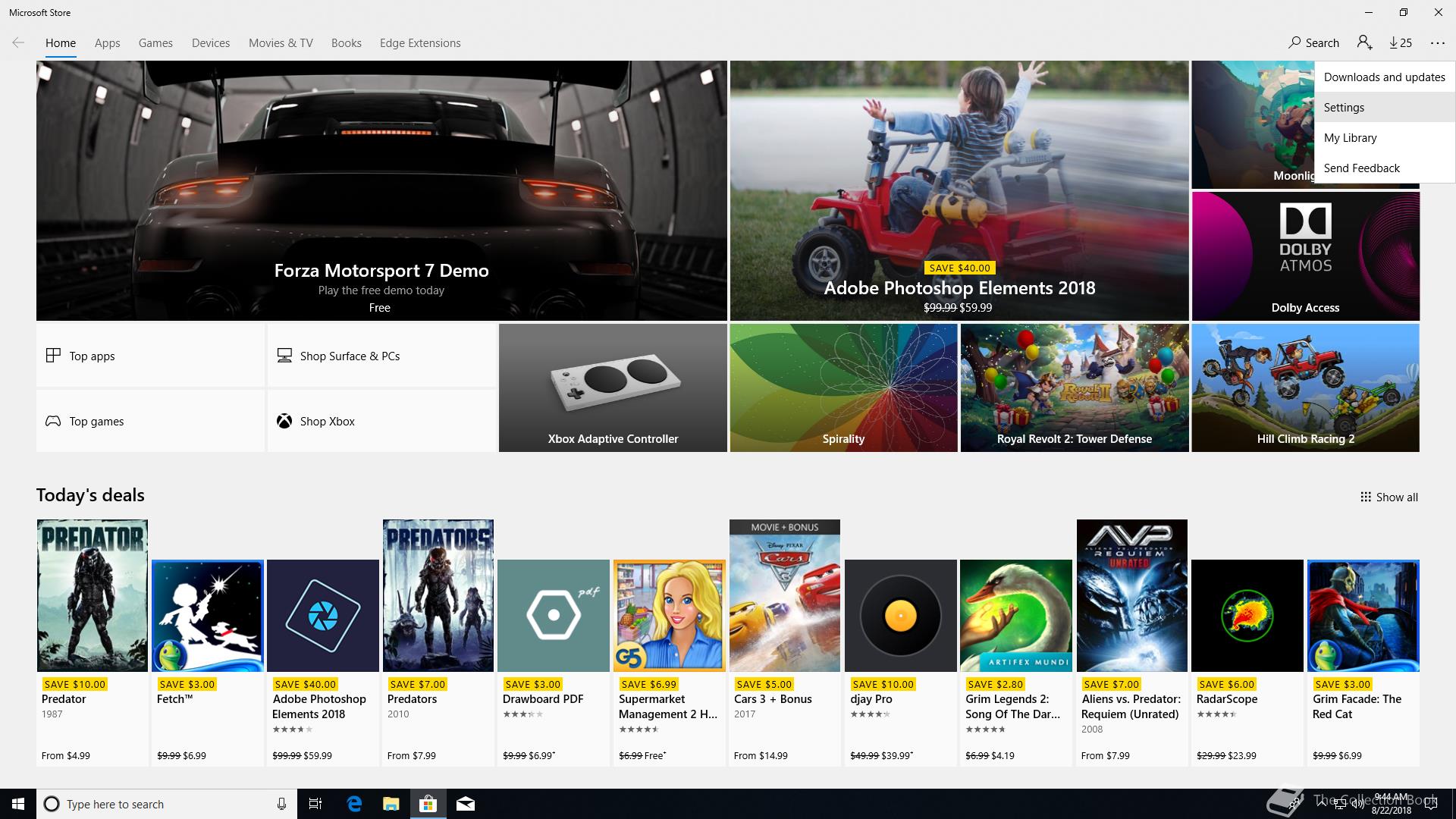Click the Adobe Photoshop Elements 2018 deal icon
This screenshot has width=1456, height=819.
tap(323, 616)
